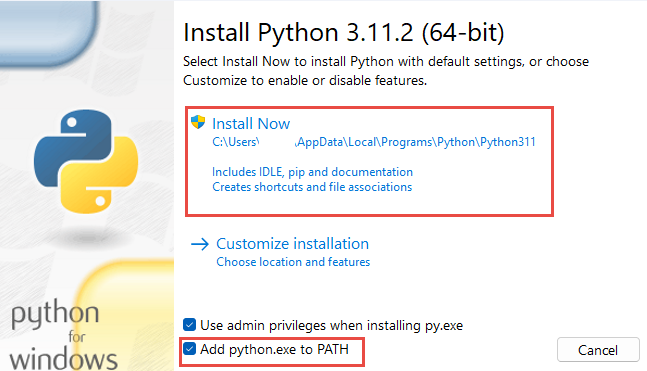647x371 pixels.
Task: Start installation with Install Now
Action: (251, 124)
